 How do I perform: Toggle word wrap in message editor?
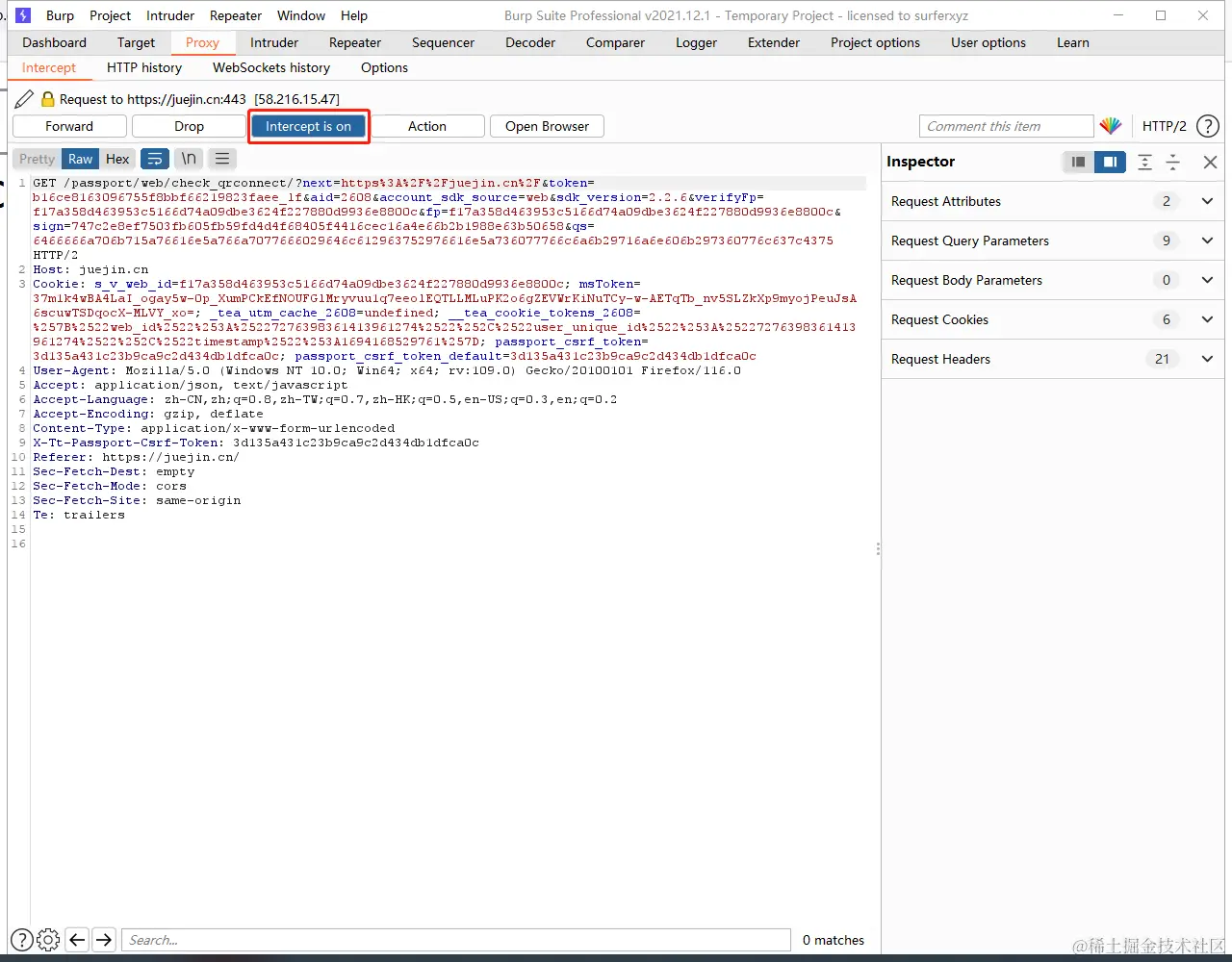tap(155, 159)
